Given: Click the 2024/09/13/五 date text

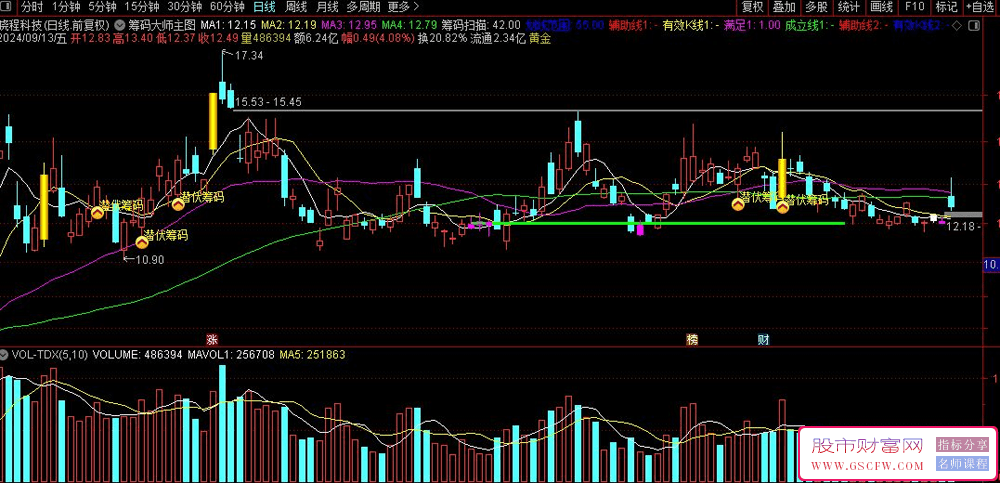Looking at the screenshot, I should click(33, 38).
